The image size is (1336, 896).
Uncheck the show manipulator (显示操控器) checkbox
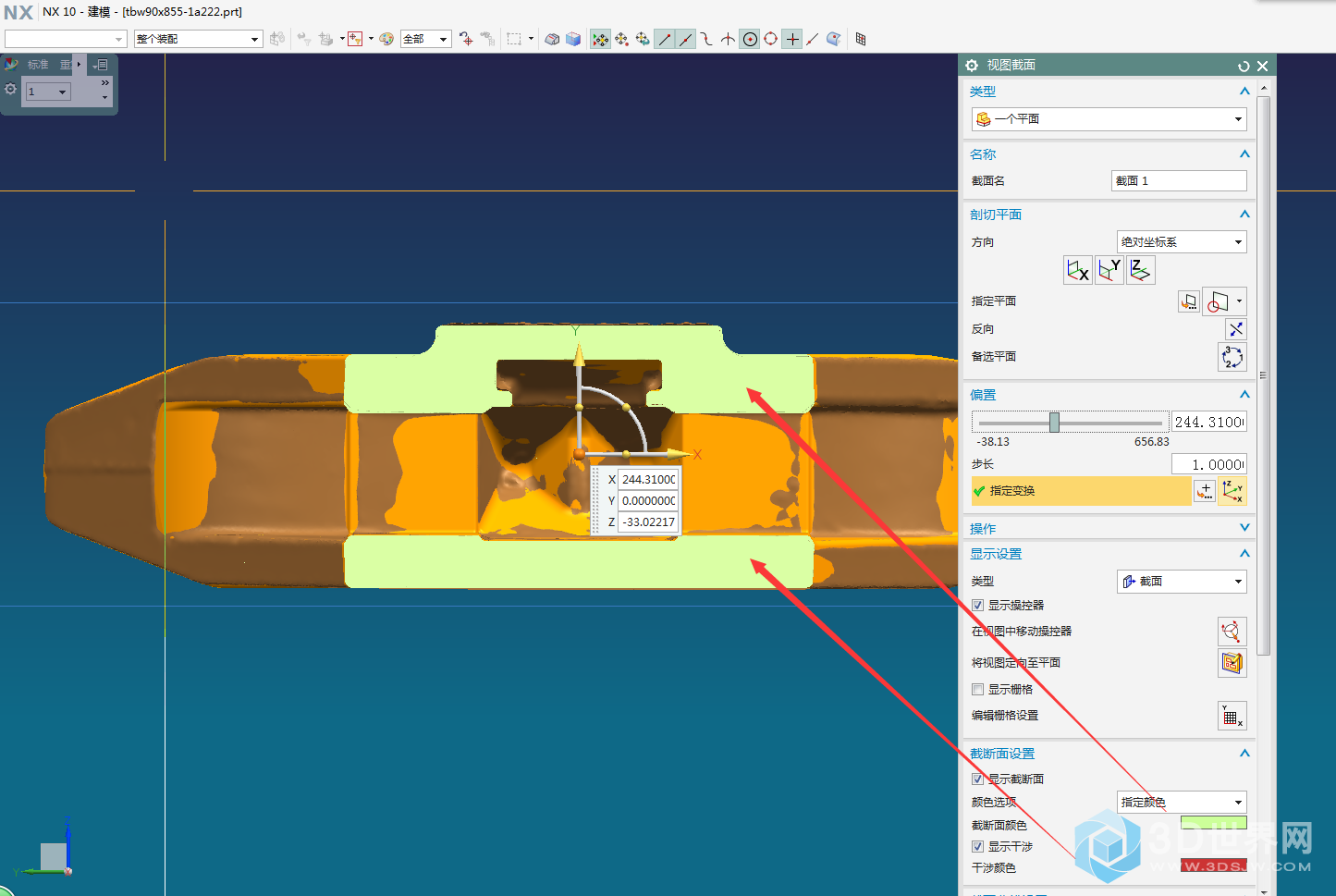[978, 606]
